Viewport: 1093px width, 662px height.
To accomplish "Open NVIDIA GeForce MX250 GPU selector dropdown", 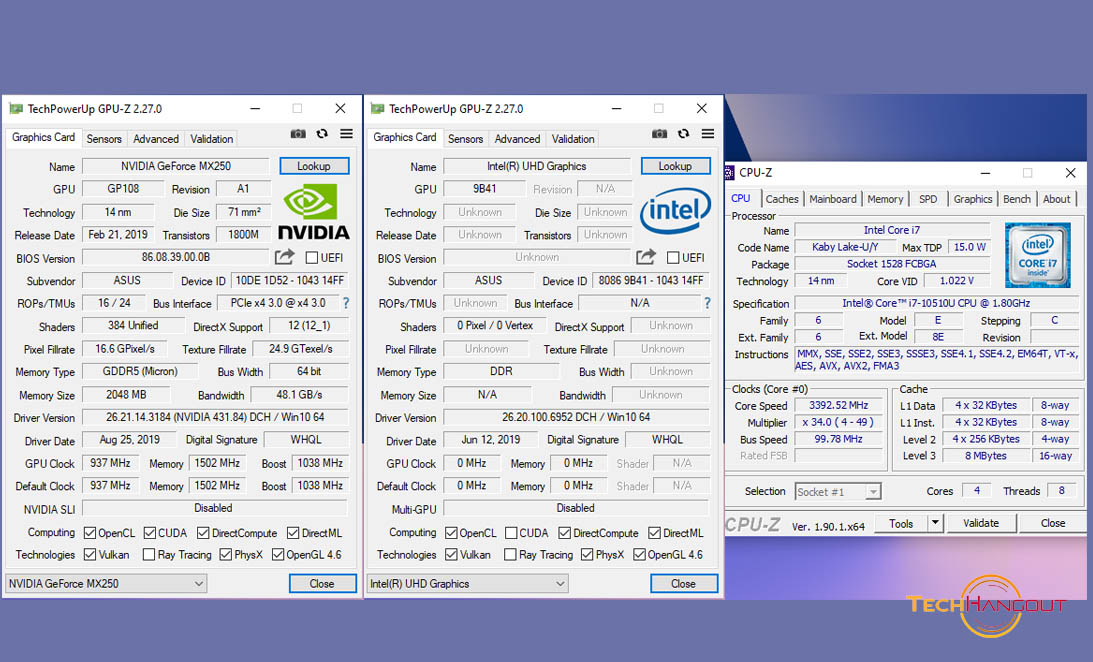I will (x=106, y=583).
